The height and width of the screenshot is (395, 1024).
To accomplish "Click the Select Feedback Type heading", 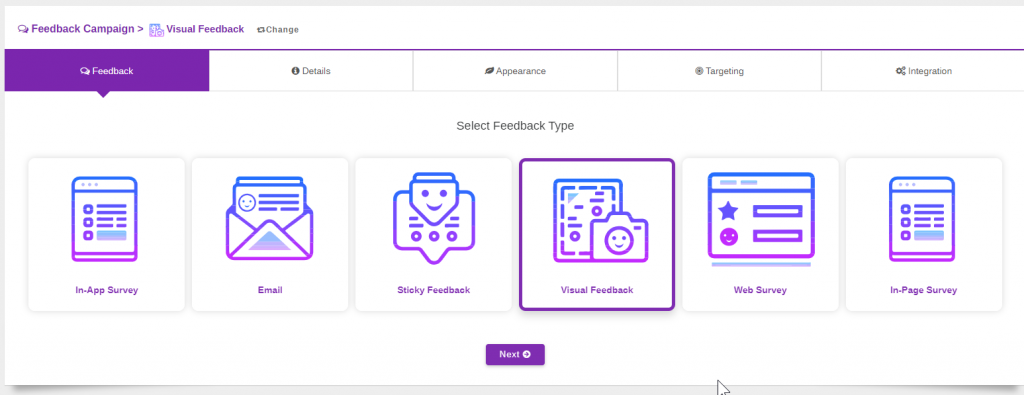I will click(x=515, y=126).
